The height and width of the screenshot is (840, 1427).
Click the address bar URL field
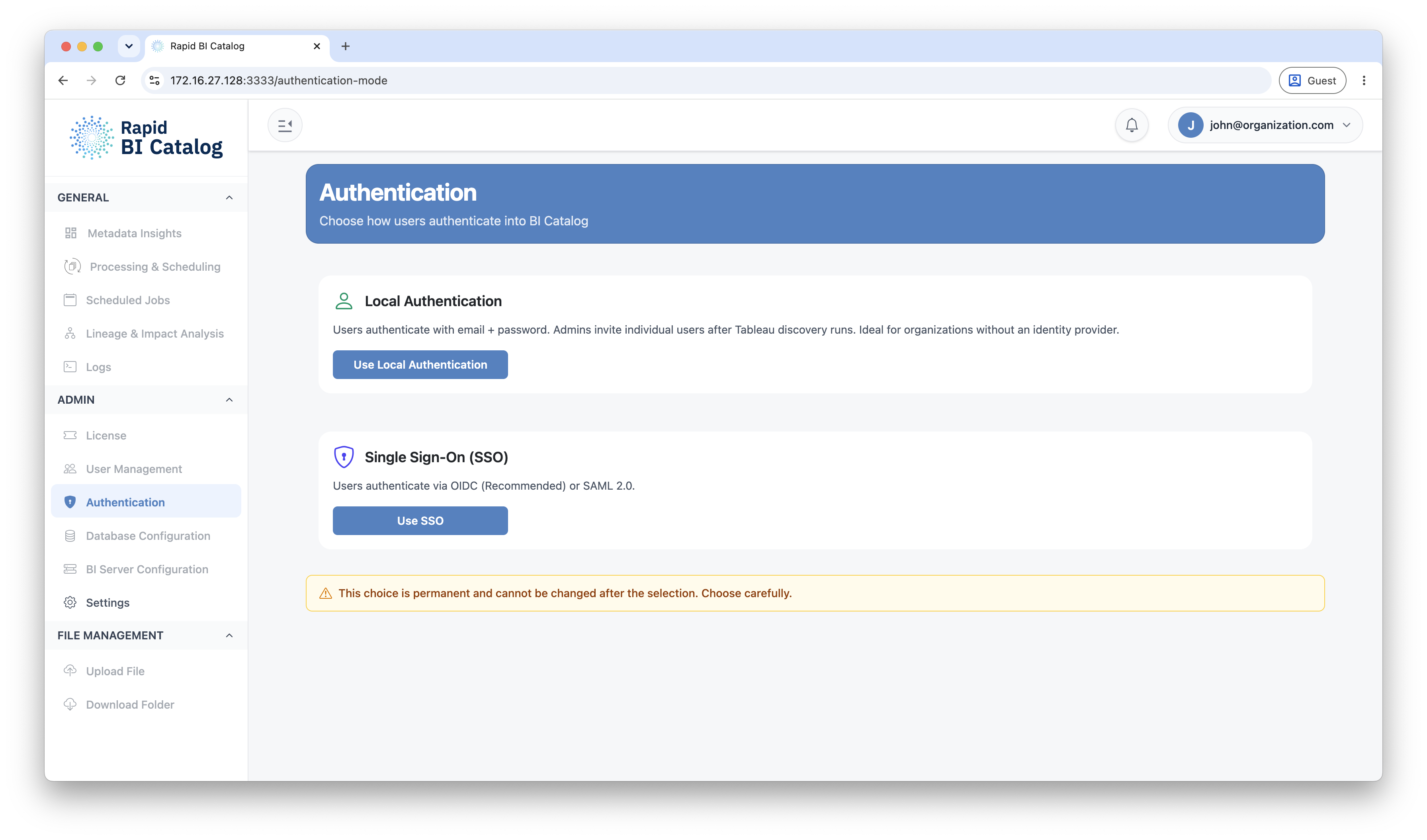pos(706,80)
